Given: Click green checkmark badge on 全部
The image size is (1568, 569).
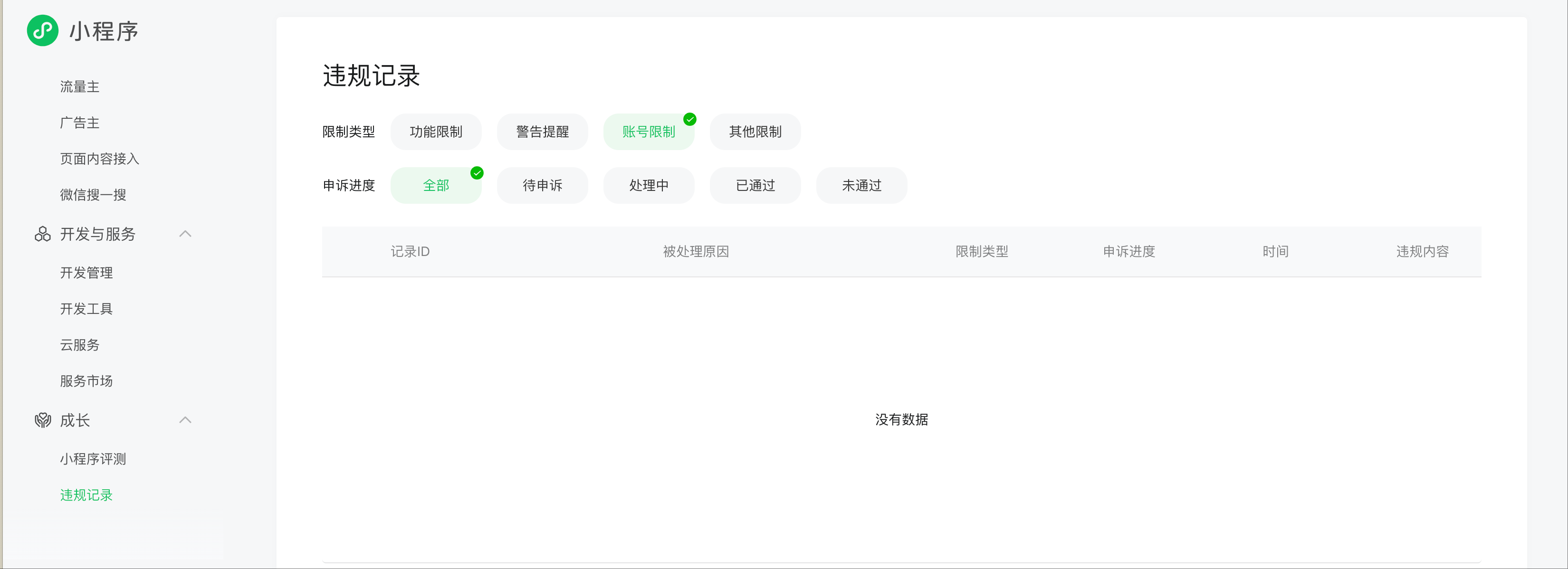Looking at the screenshot, I should pyautogui.click(x=477, y=173).
